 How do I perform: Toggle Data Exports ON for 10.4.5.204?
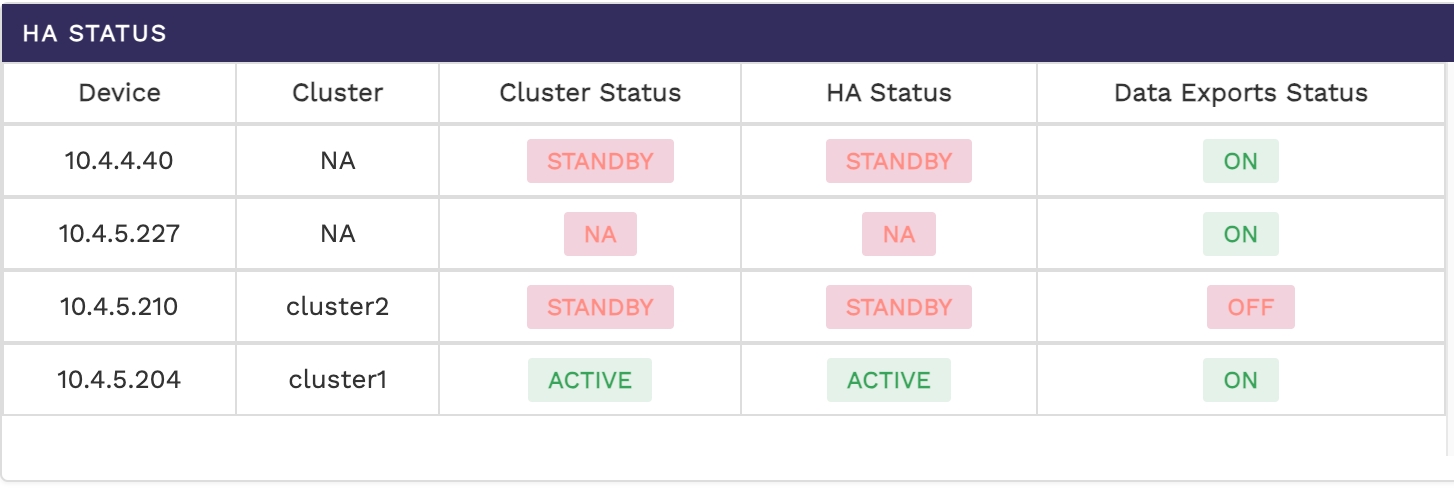1240,380
